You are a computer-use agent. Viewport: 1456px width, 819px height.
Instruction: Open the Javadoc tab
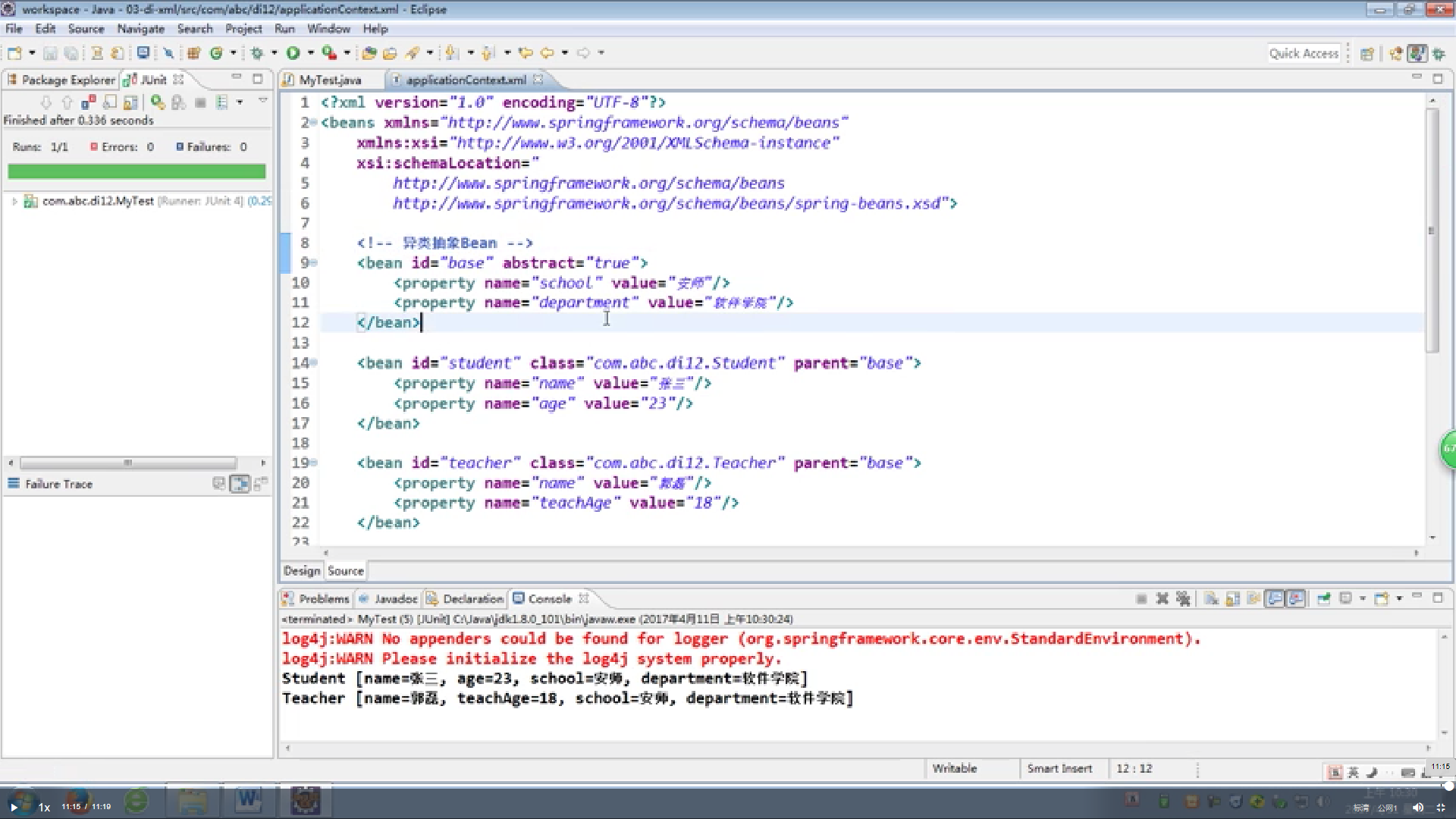click(388, 599)
